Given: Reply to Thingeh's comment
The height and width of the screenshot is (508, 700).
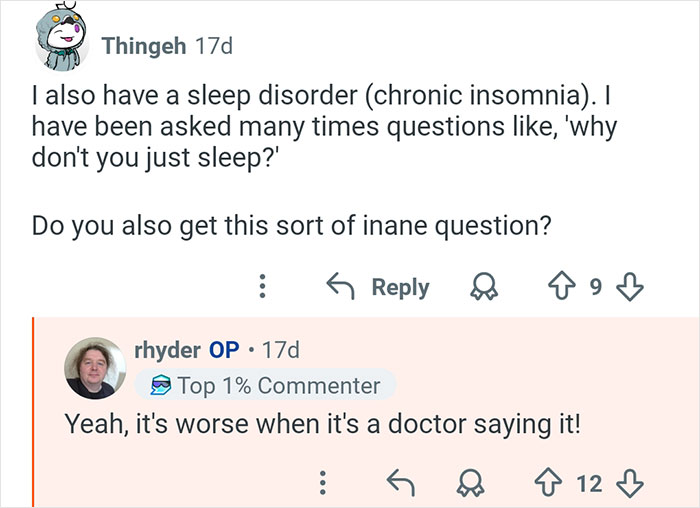Looking at the screenshot, I should click(380, 288).
